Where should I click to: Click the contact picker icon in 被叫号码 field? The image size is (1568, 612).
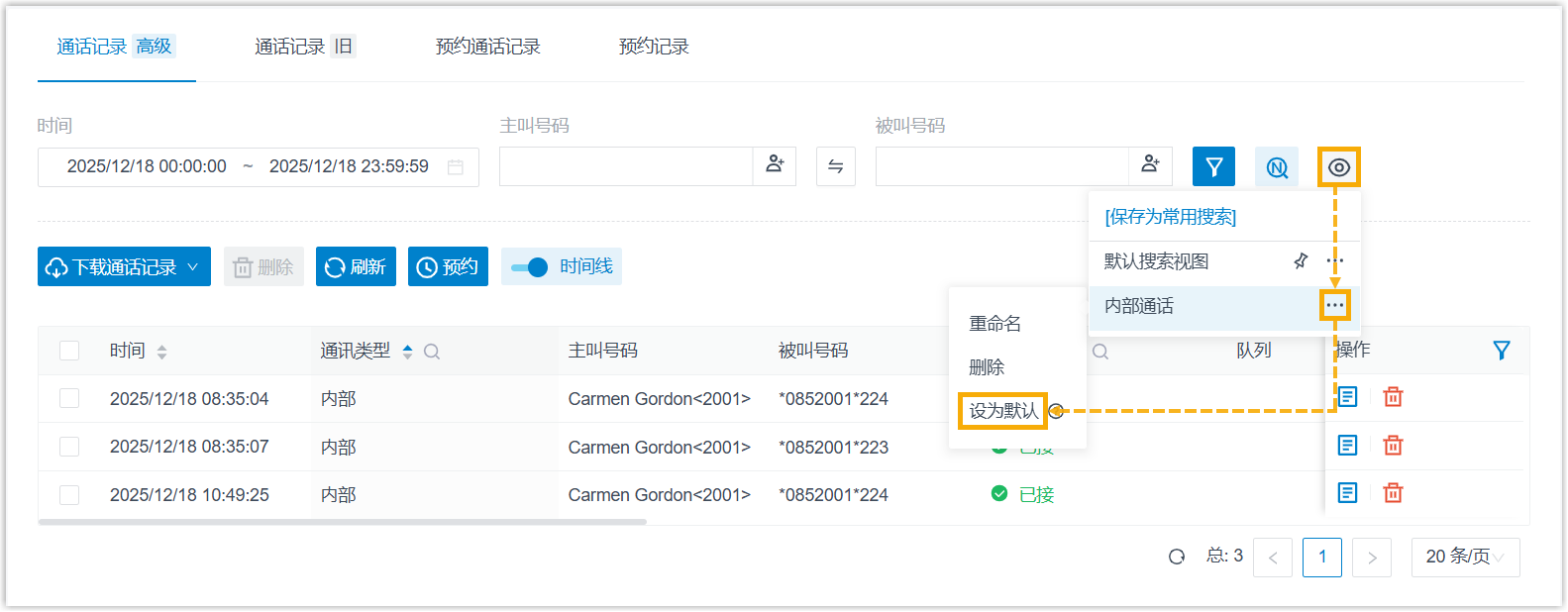click(1150, 165)
